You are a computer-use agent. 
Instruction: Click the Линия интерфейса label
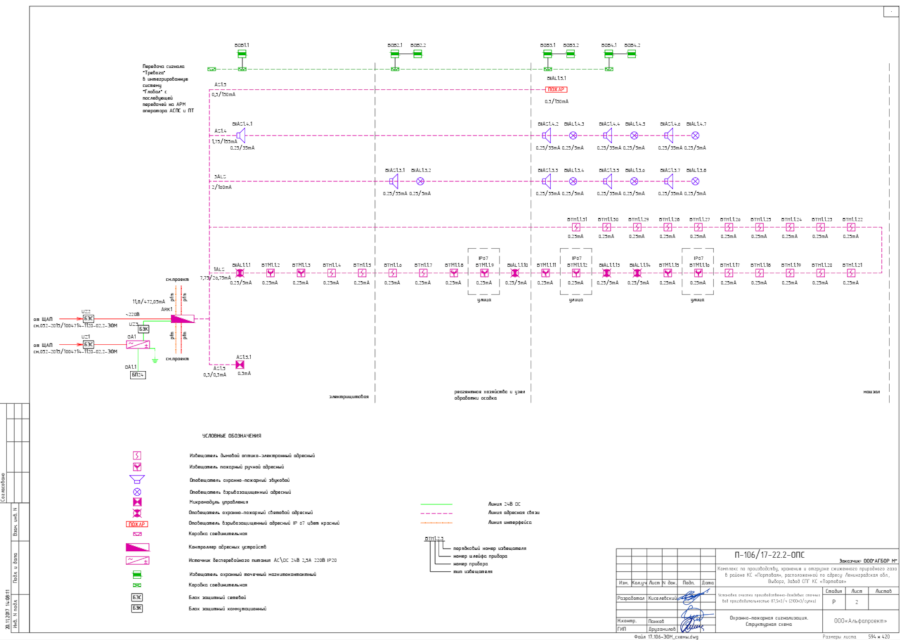tap(510, 523)
